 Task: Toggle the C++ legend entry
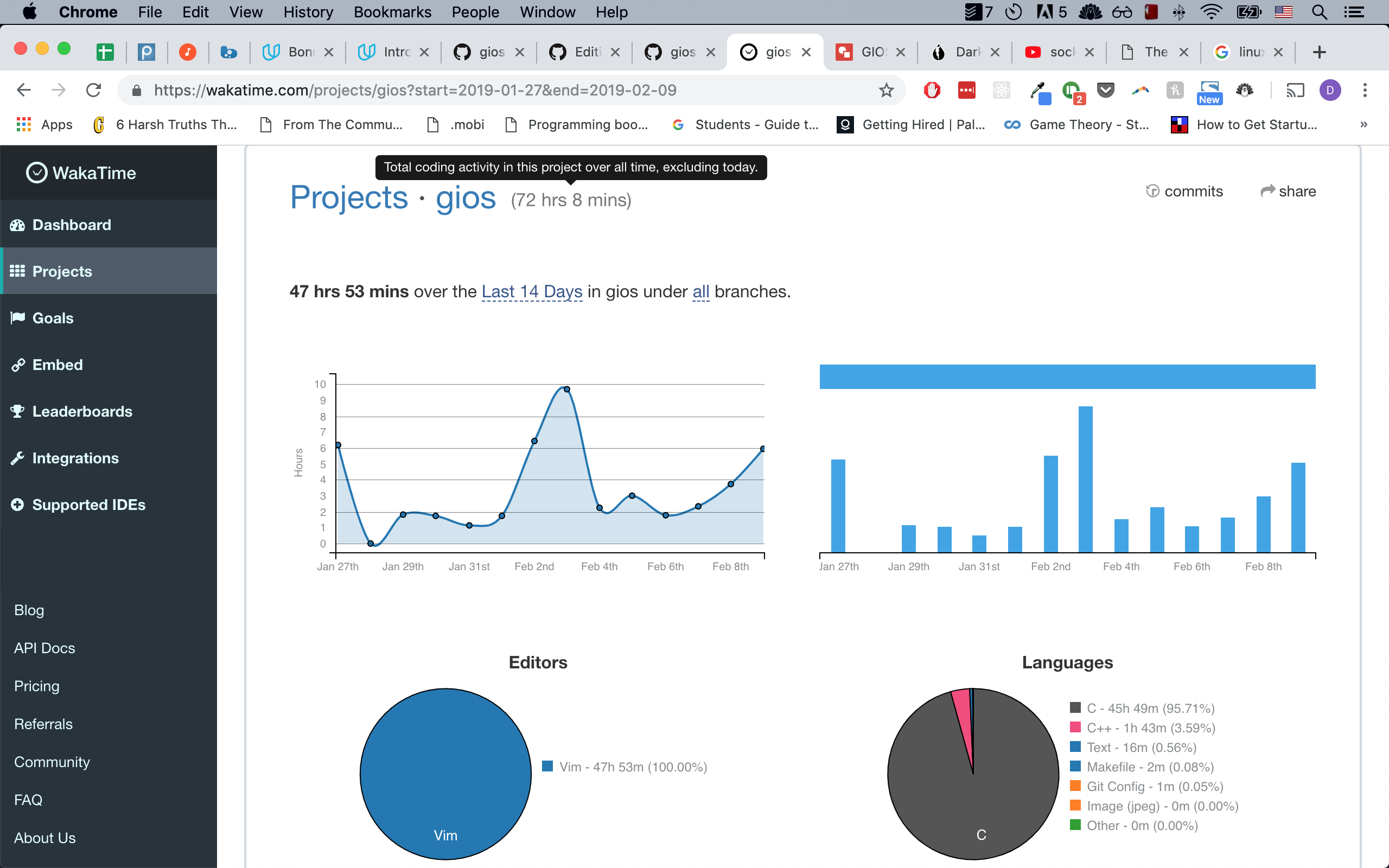[x=1150, y=728]
